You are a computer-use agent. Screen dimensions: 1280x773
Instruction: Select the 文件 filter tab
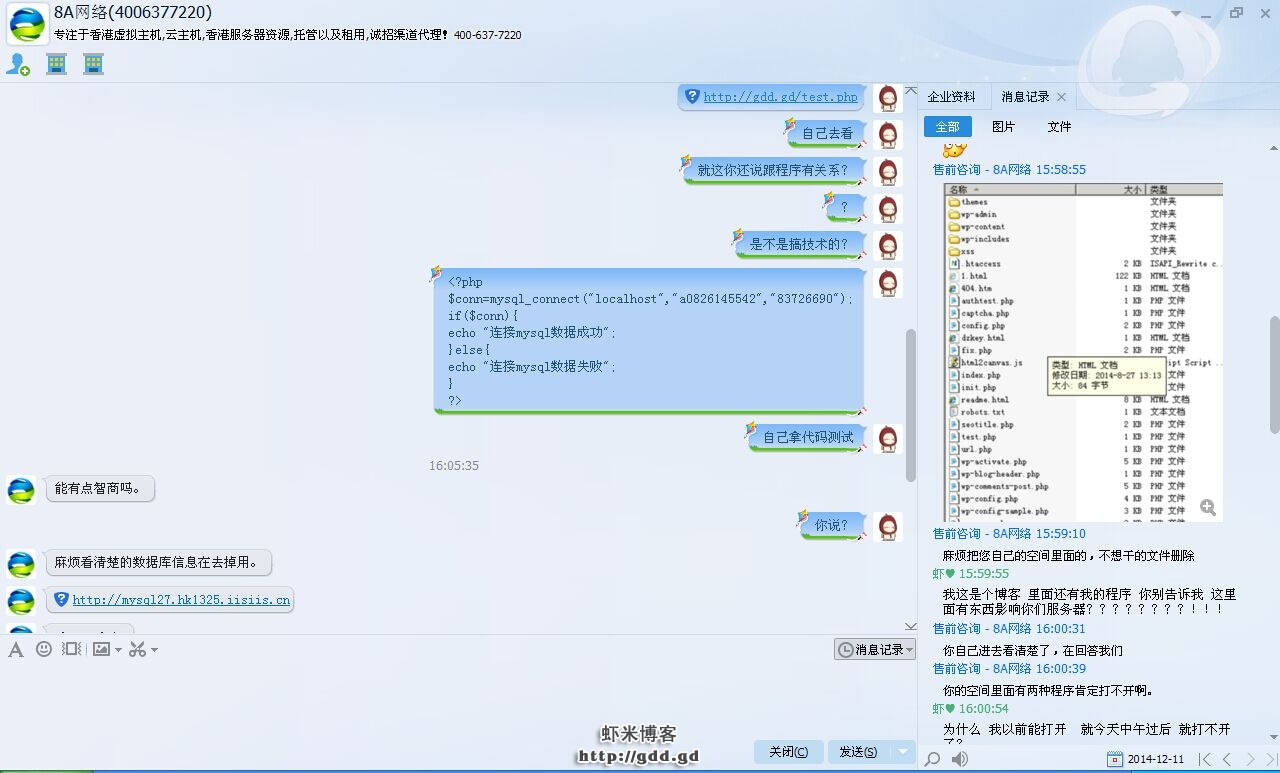[x=1059, y=127]
